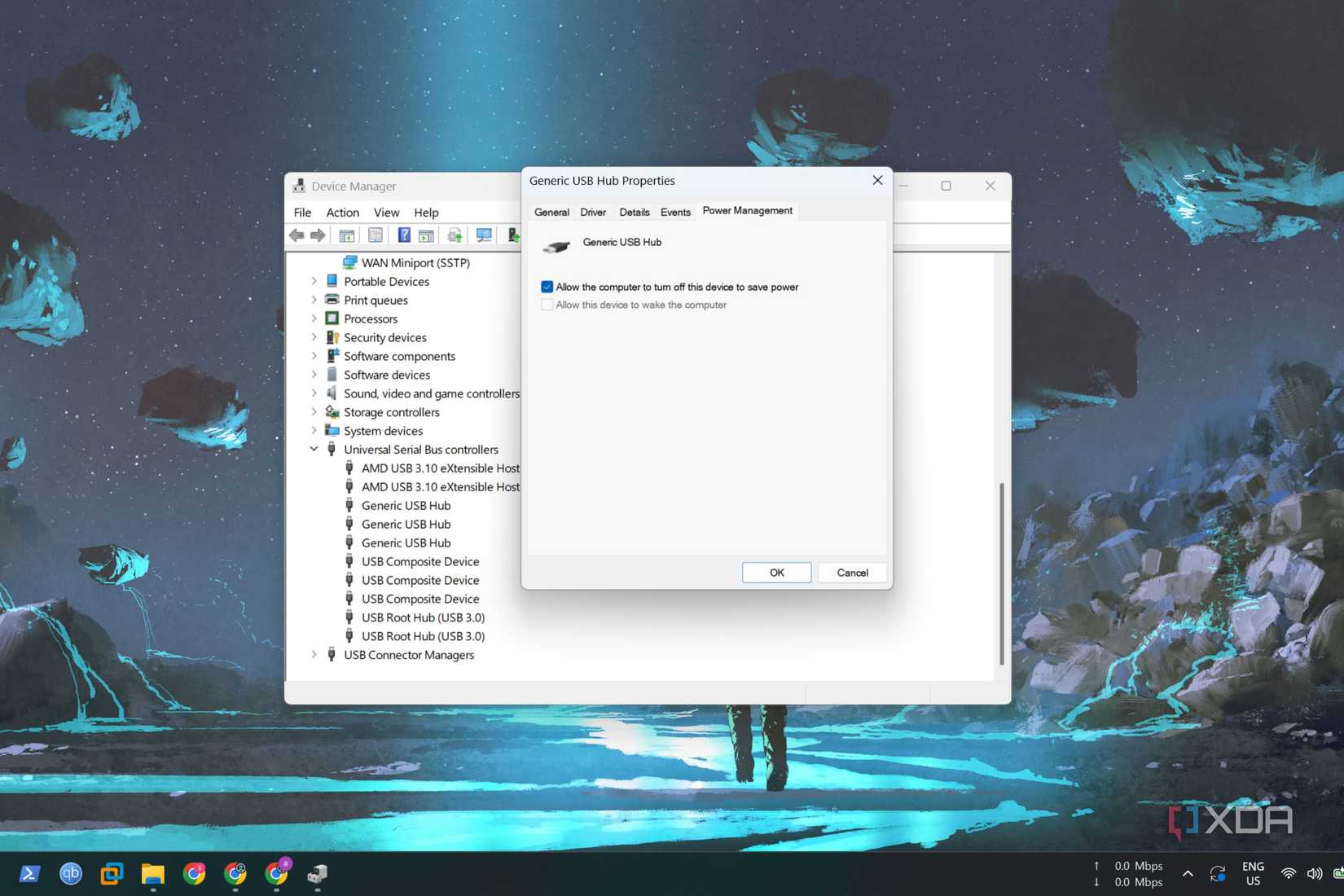Click OK in Generic USB Hub Properties
This screenshot has width=1344, height=896.
tap(776, 573)
